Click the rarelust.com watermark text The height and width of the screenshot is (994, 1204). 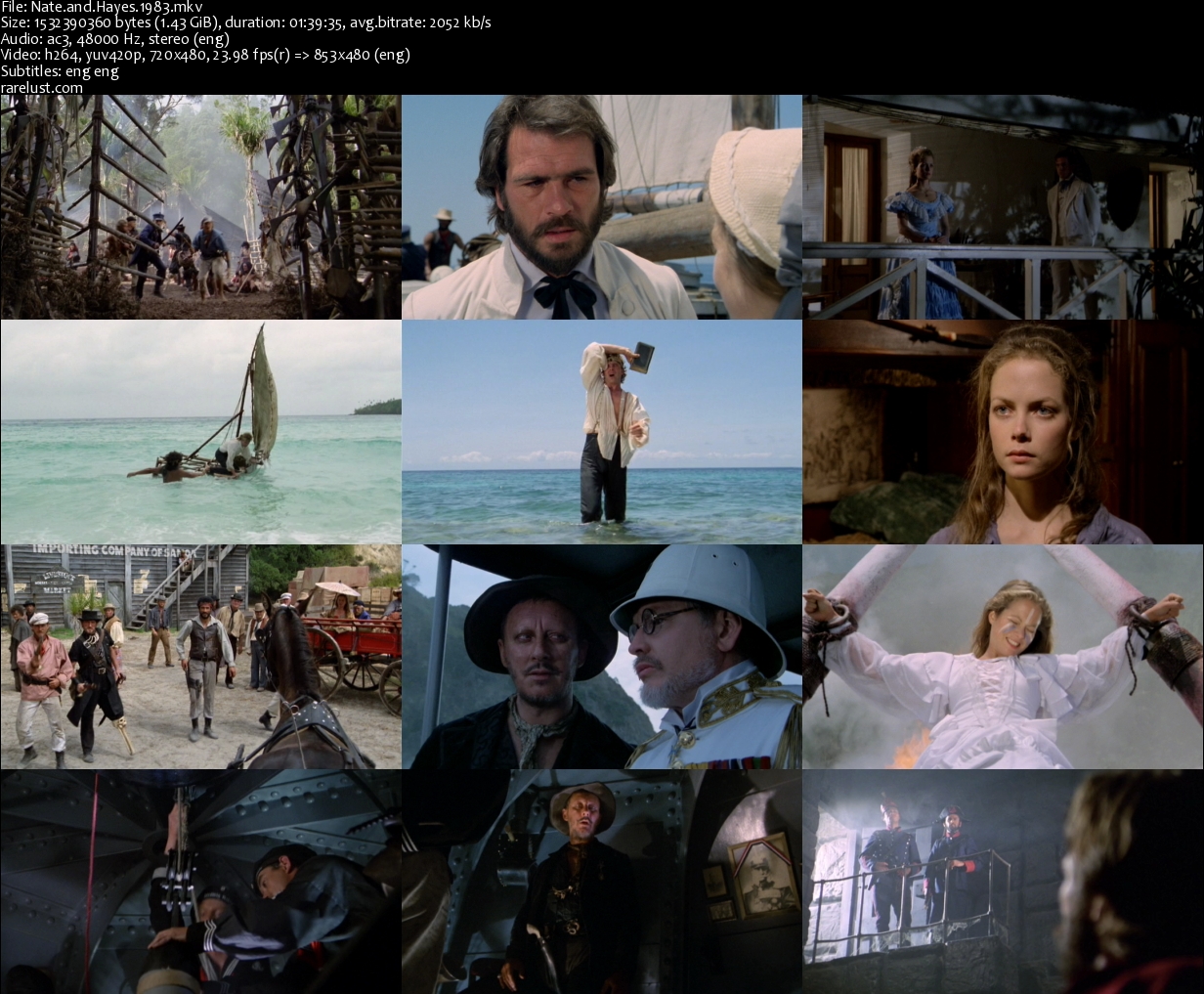pyautogui.click(x=42, y=88)
